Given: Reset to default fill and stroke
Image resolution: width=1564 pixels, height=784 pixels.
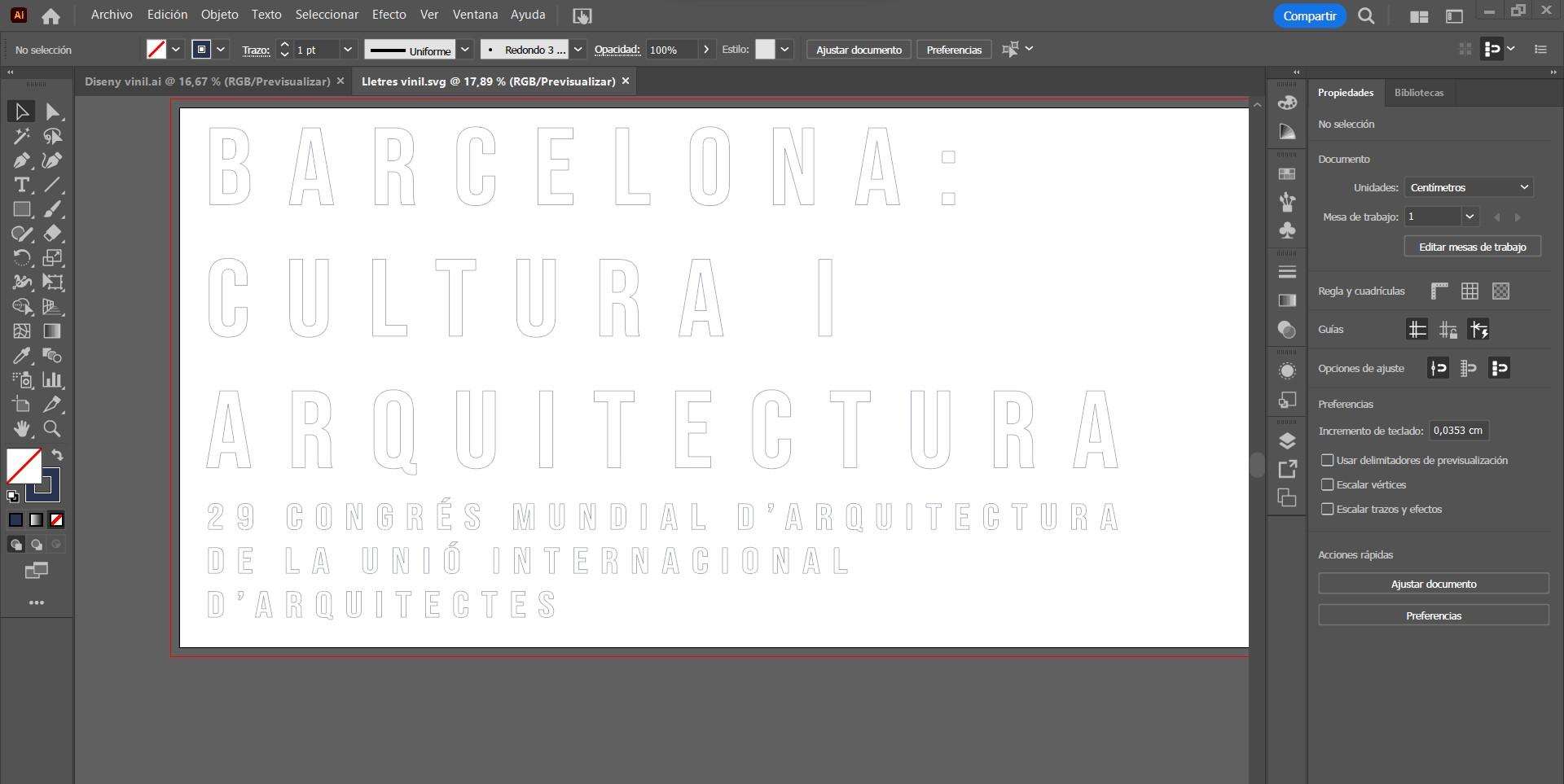Looking at the screenshot, I should click(x=13, y=496).
